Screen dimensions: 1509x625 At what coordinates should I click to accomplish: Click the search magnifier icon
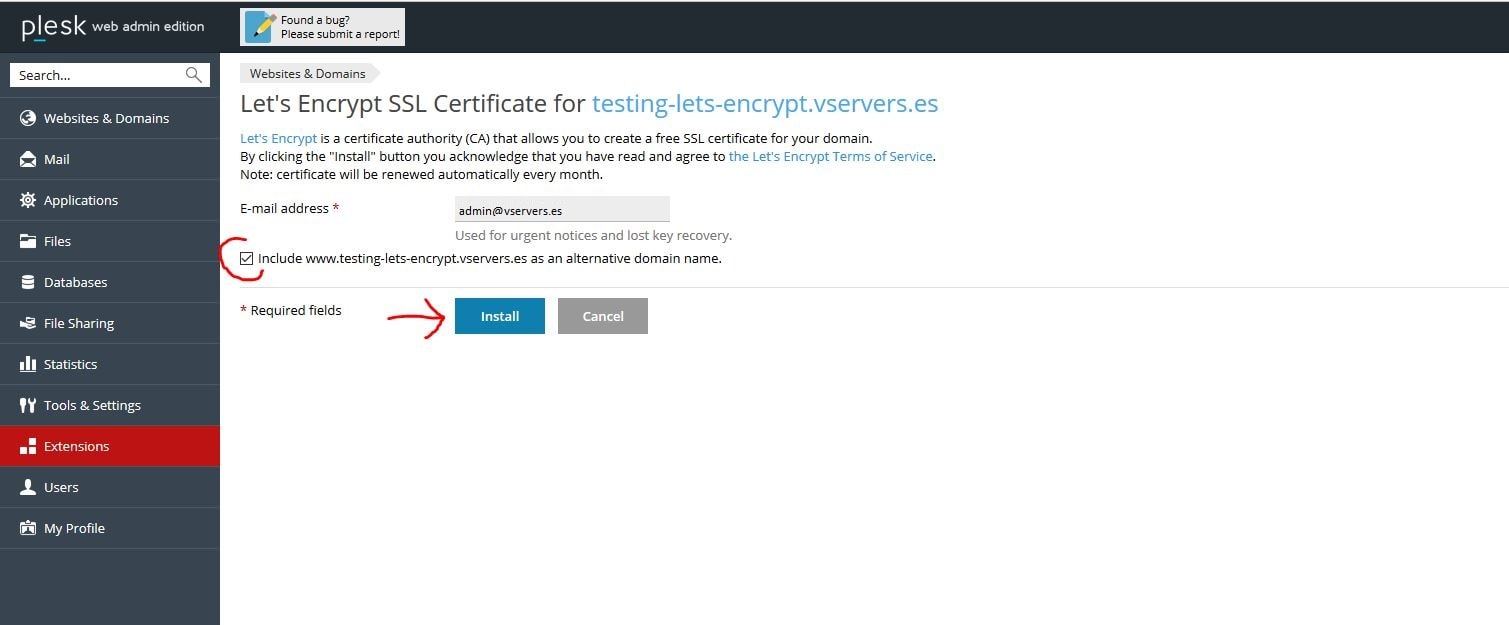[x=194, y=75]
